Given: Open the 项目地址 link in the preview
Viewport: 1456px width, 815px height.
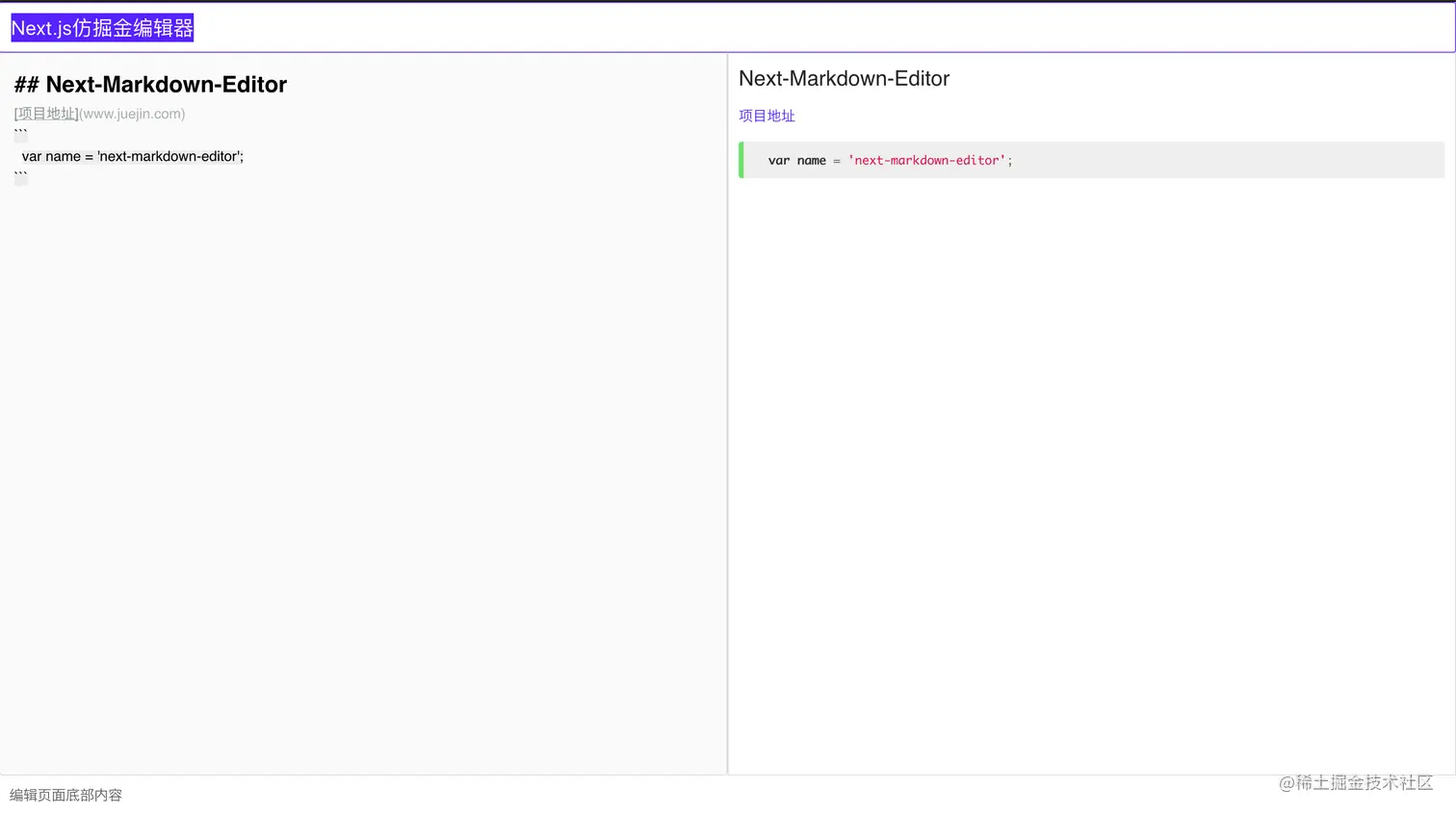Looking at the screenshot, I should (767, 116).
